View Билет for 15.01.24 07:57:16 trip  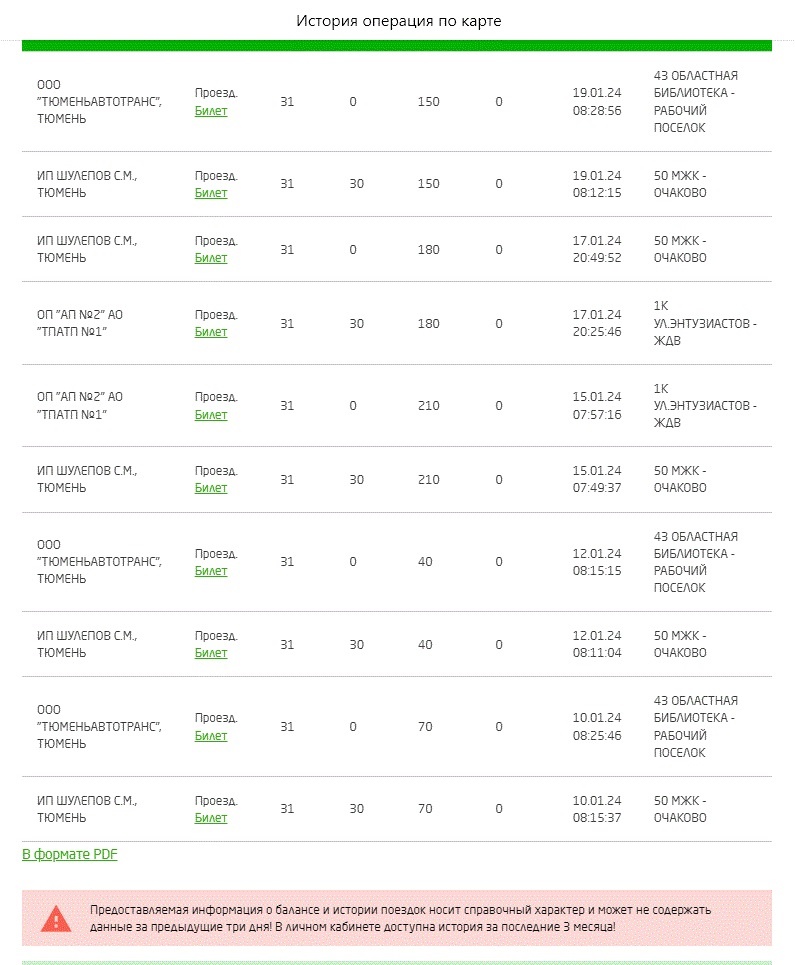[211, 415]
